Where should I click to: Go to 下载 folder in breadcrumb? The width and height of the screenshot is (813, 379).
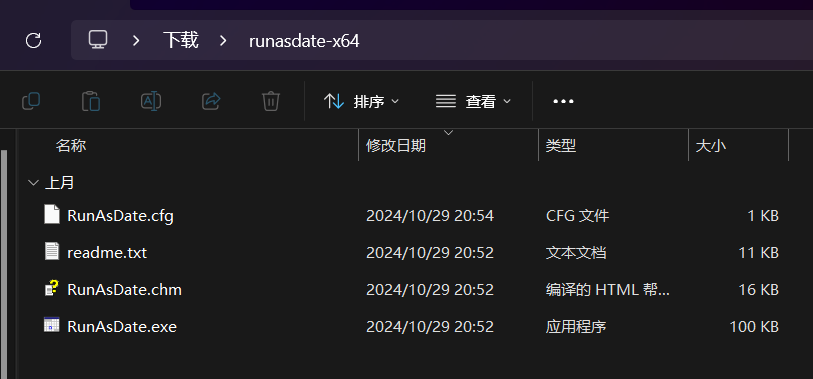180,40
